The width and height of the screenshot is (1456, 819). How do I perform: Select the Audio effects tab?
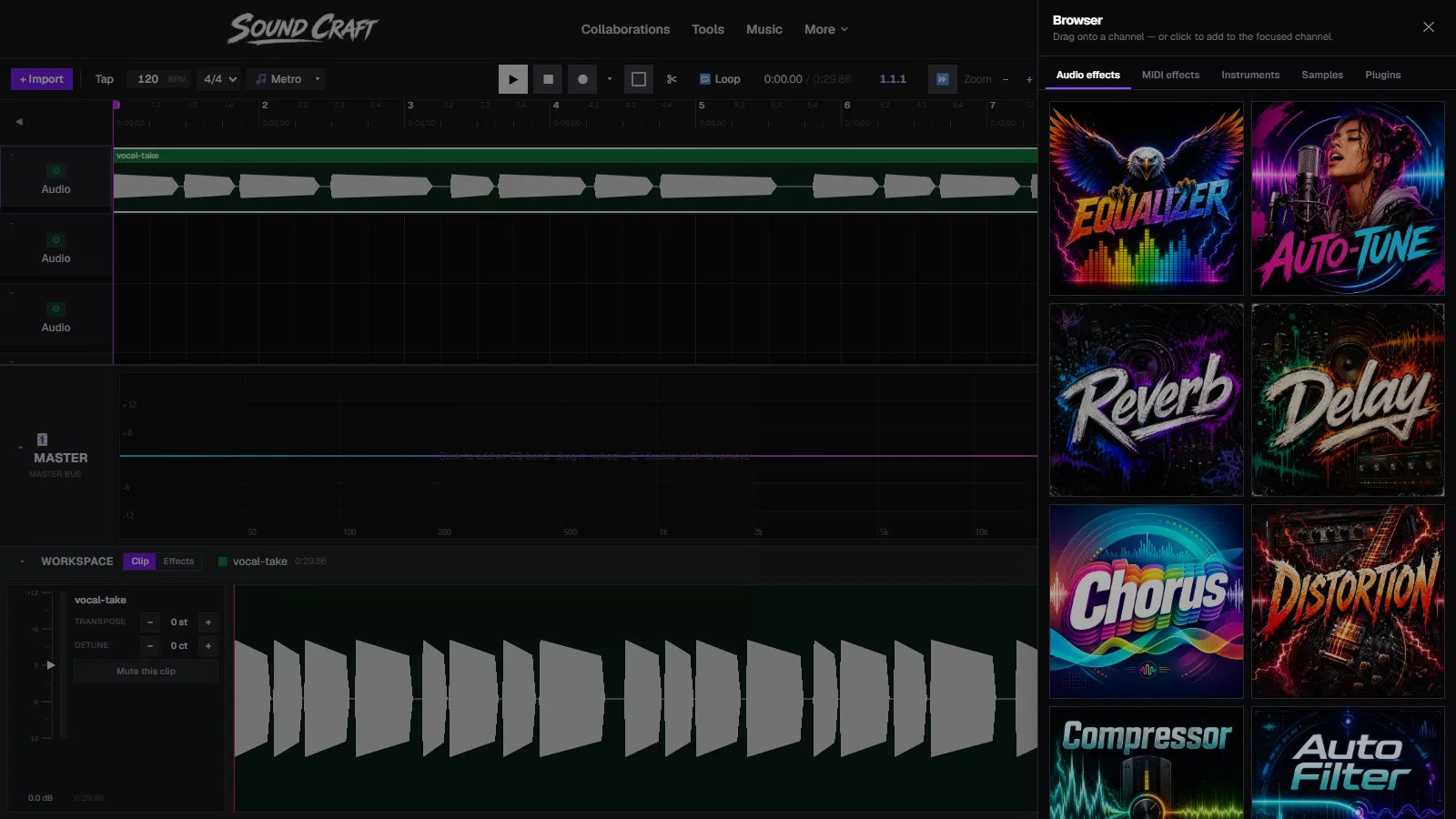1088,75
